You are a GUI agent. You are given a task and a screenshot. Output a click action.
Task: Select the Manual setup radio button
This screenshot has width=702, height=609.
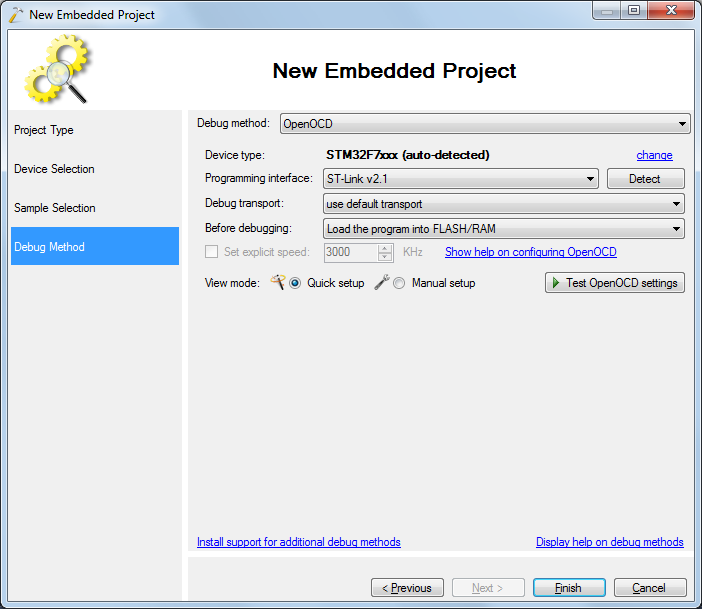pos(399,283)
